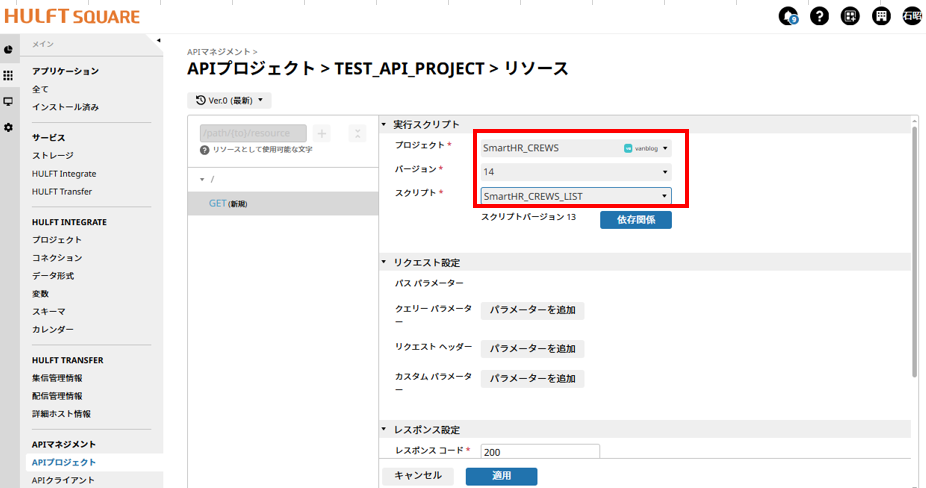The image size is (926, 488).
Task: Select the GET (新規) resource method
Action: click(x=283, y=203)
